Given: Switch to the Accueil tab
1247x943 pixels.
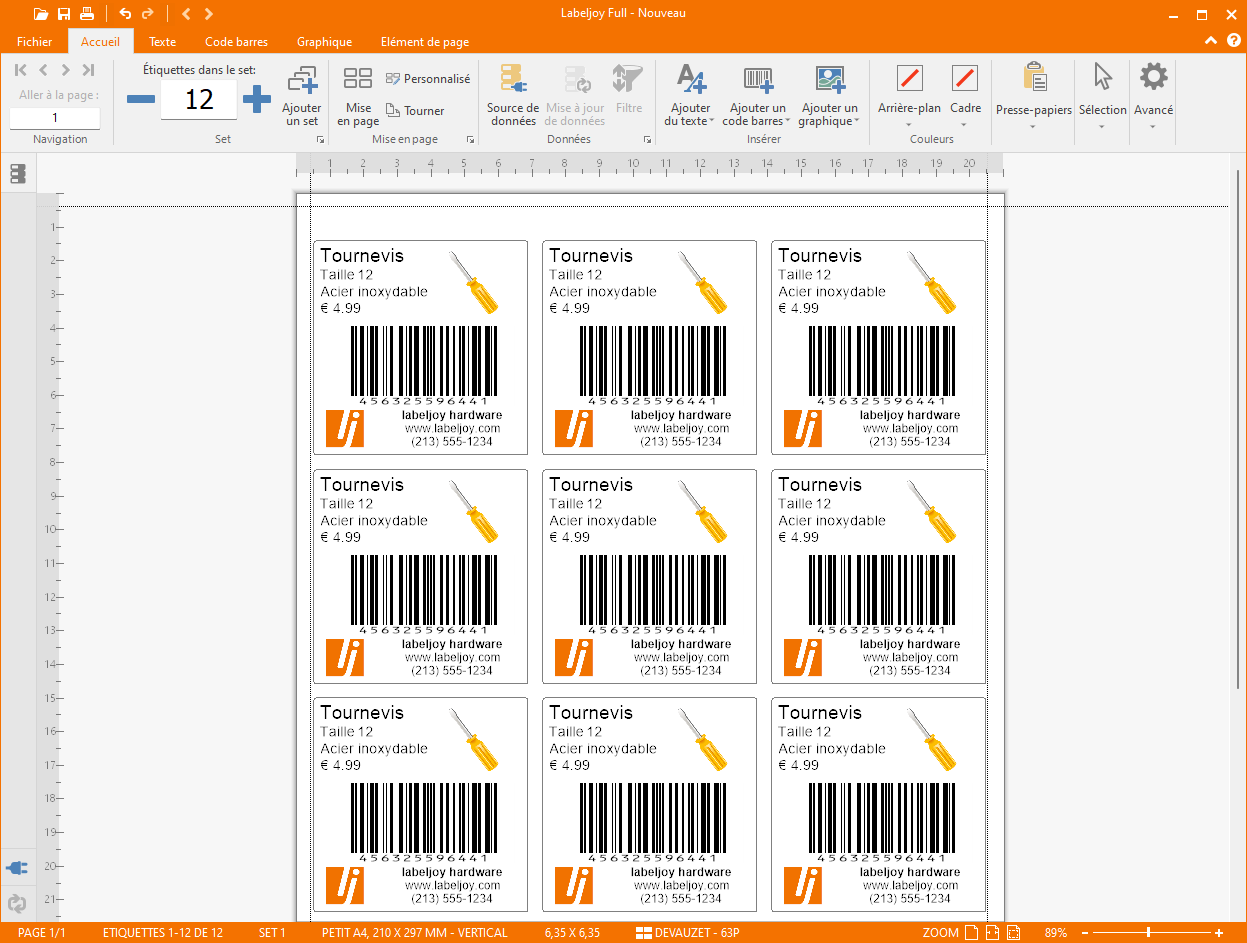Looking at the screenshot, I should [100, 42].
